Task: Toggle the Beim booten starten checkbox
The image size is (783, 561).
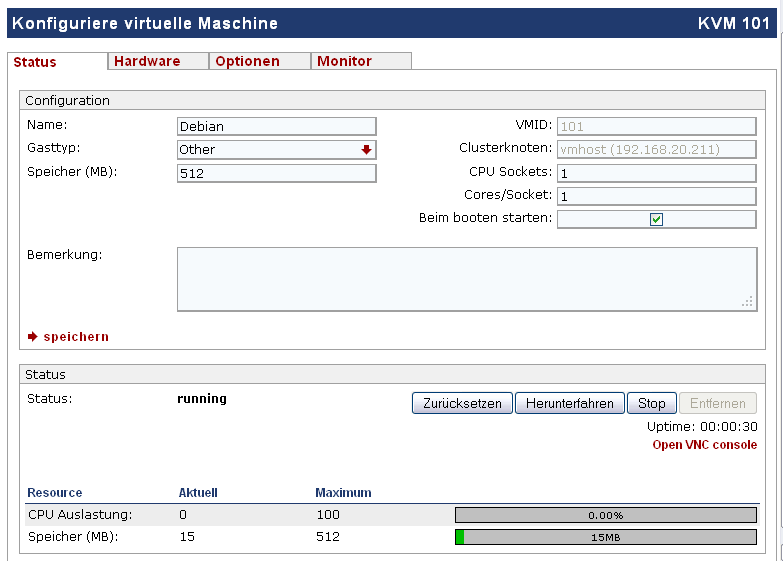Action: pyautogui.click(x=656, y=219)
